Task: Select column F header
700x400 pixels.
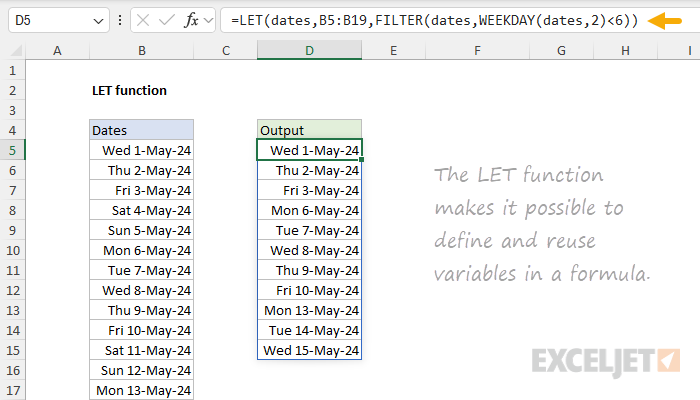Action: click(x=477, y=50)
